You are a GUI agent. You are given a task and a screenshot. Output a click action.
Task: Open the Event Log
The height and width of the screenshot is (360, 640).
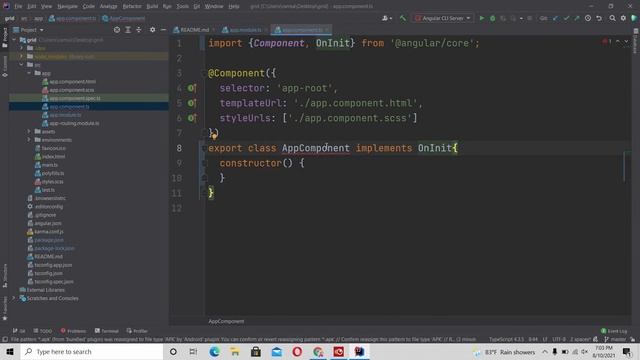(614, 331)
